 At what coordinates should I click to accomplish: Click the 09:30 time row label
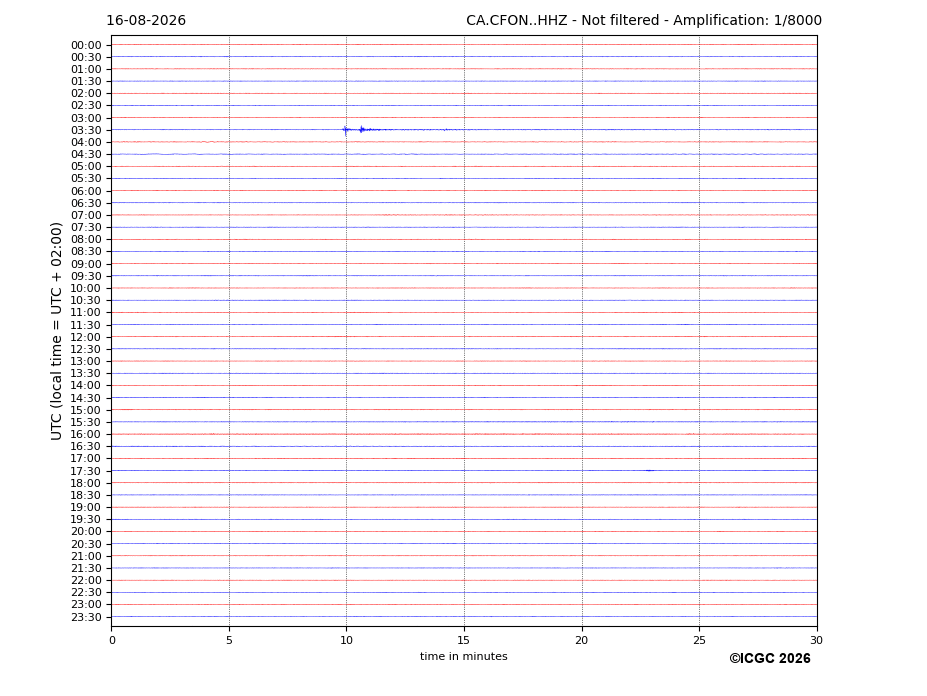coord(86,276)
